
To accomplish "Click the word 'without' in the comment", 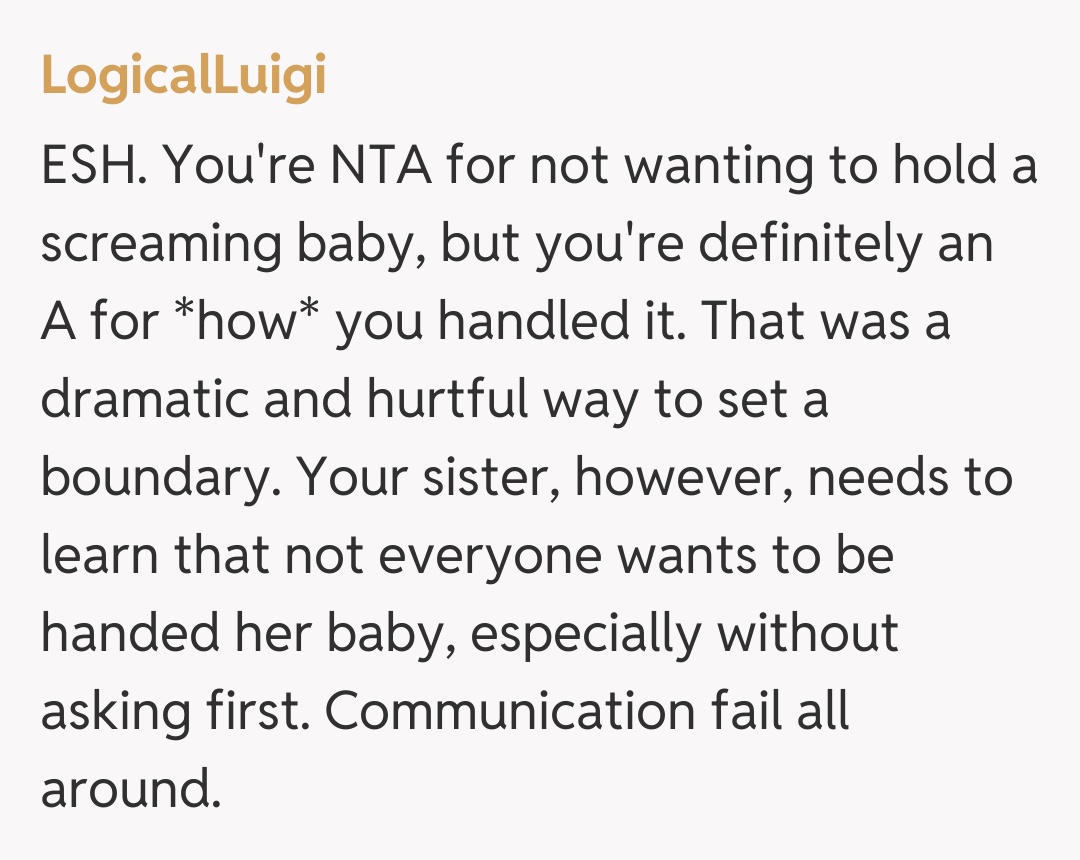I will [x=808, y=634].
